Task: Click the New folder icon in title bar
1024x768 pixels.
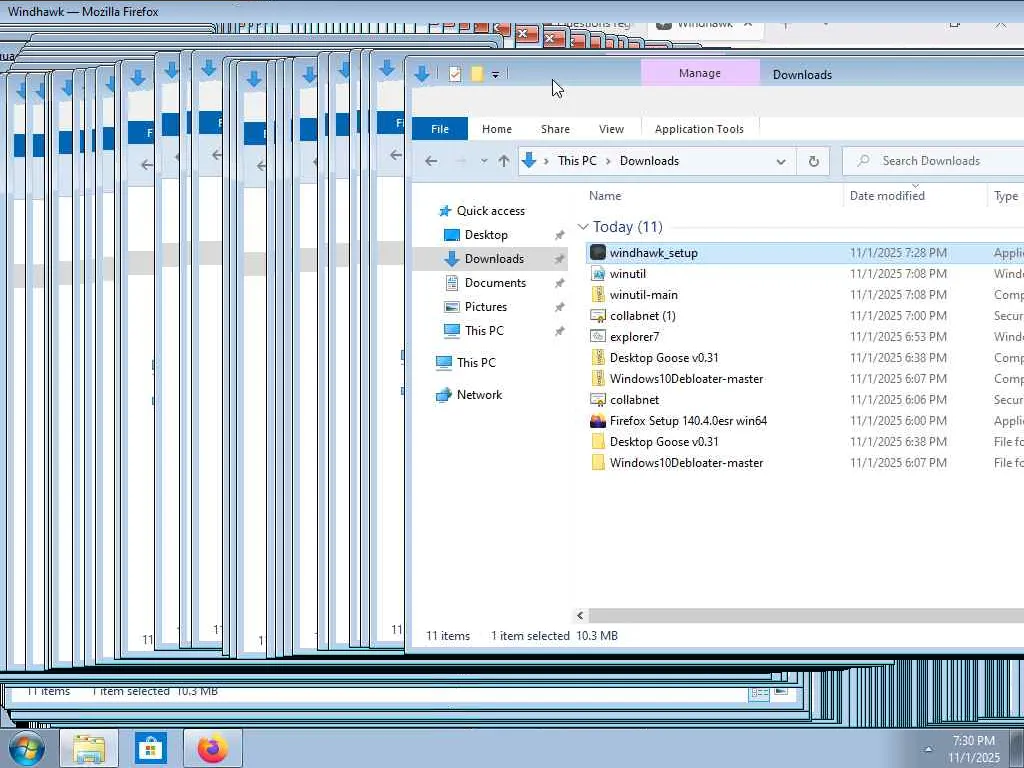Action: [477, 74]
